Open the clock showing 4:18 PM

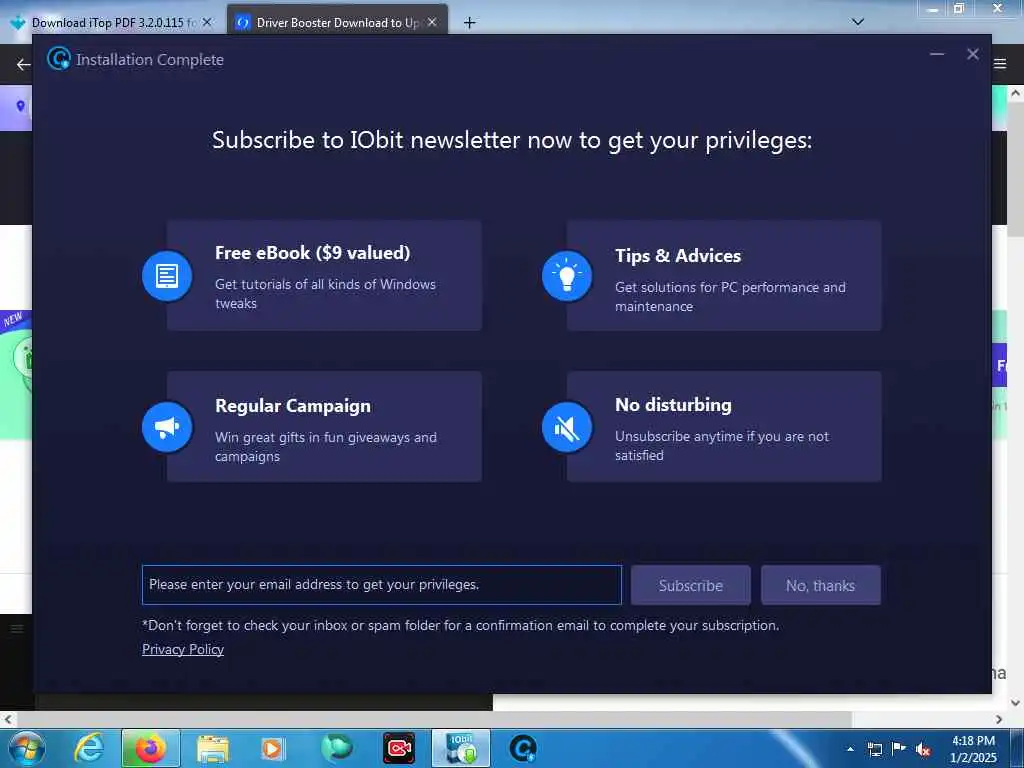973,749
